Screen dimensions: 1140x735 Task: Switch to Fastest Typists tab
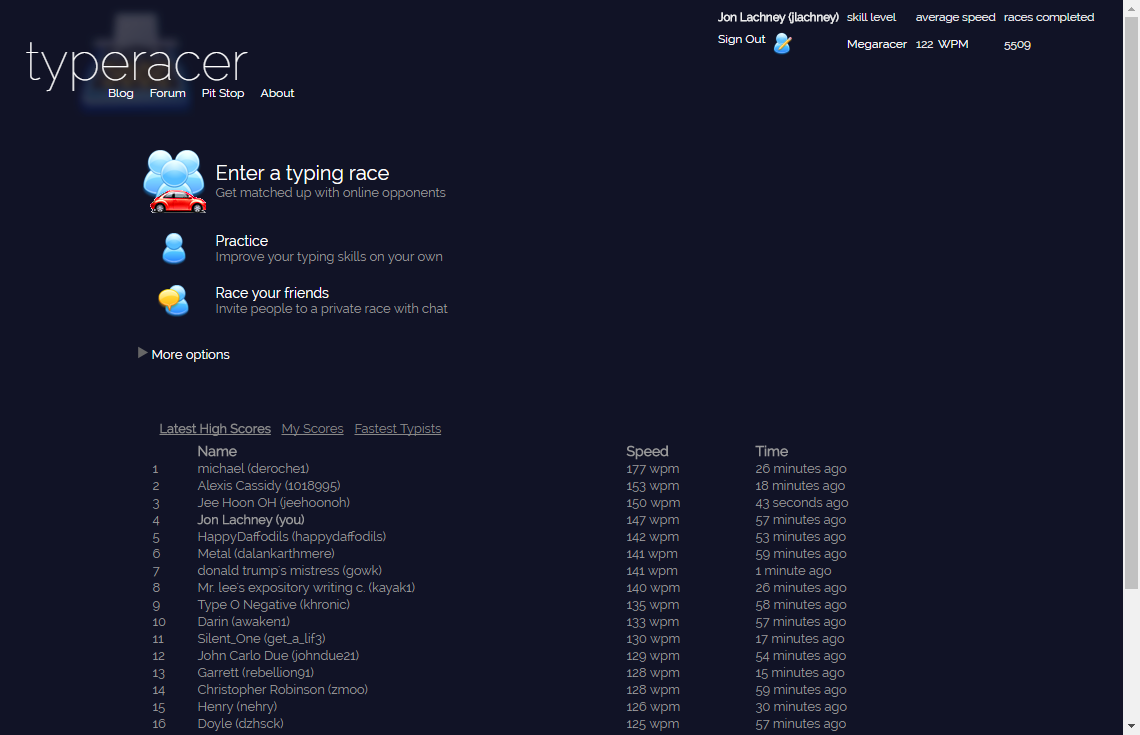(398, 429)
